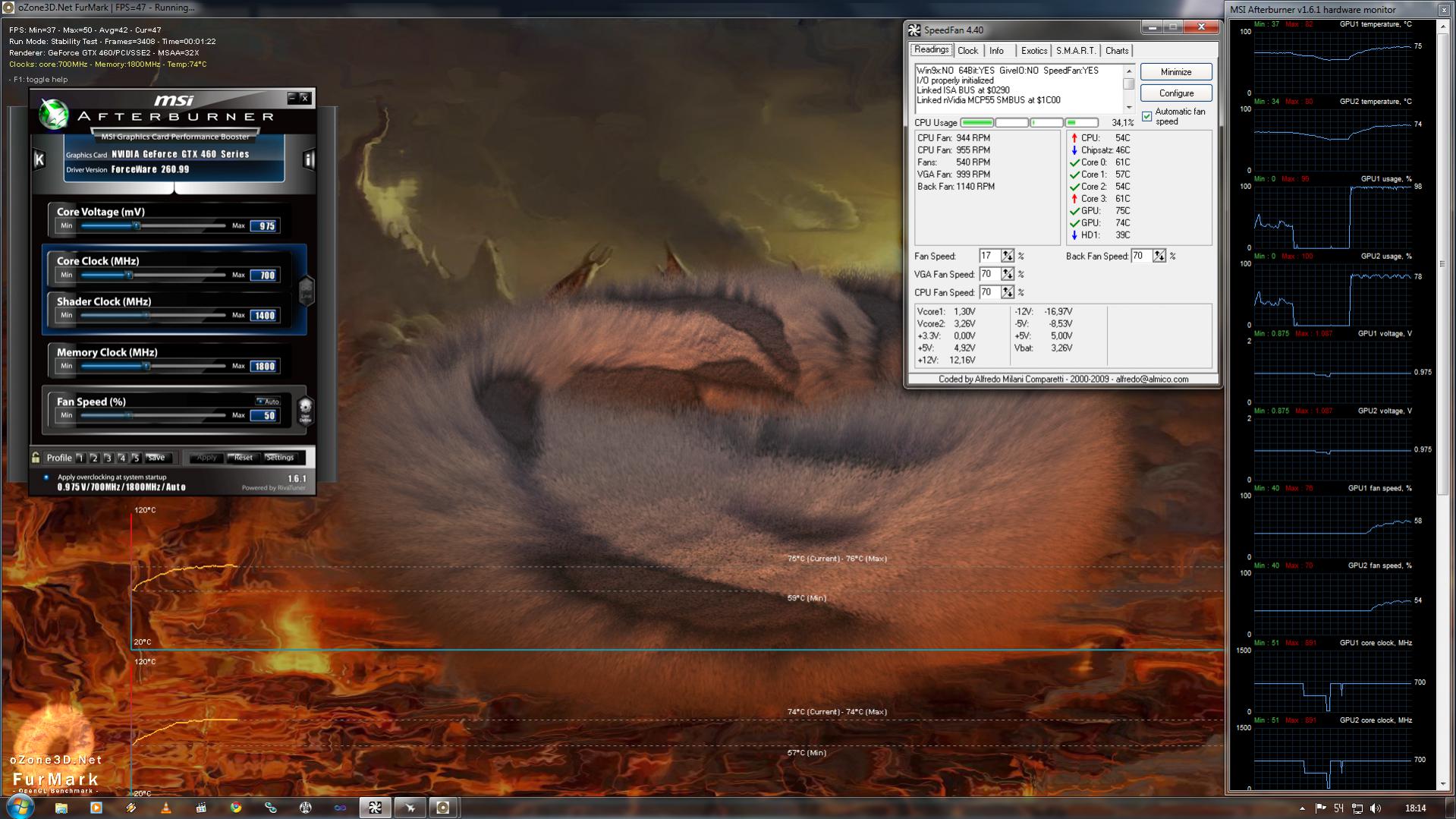The image size is (1456, 819).
Task: Click the Core Clock value field 700
Action: tap(264, 276)
